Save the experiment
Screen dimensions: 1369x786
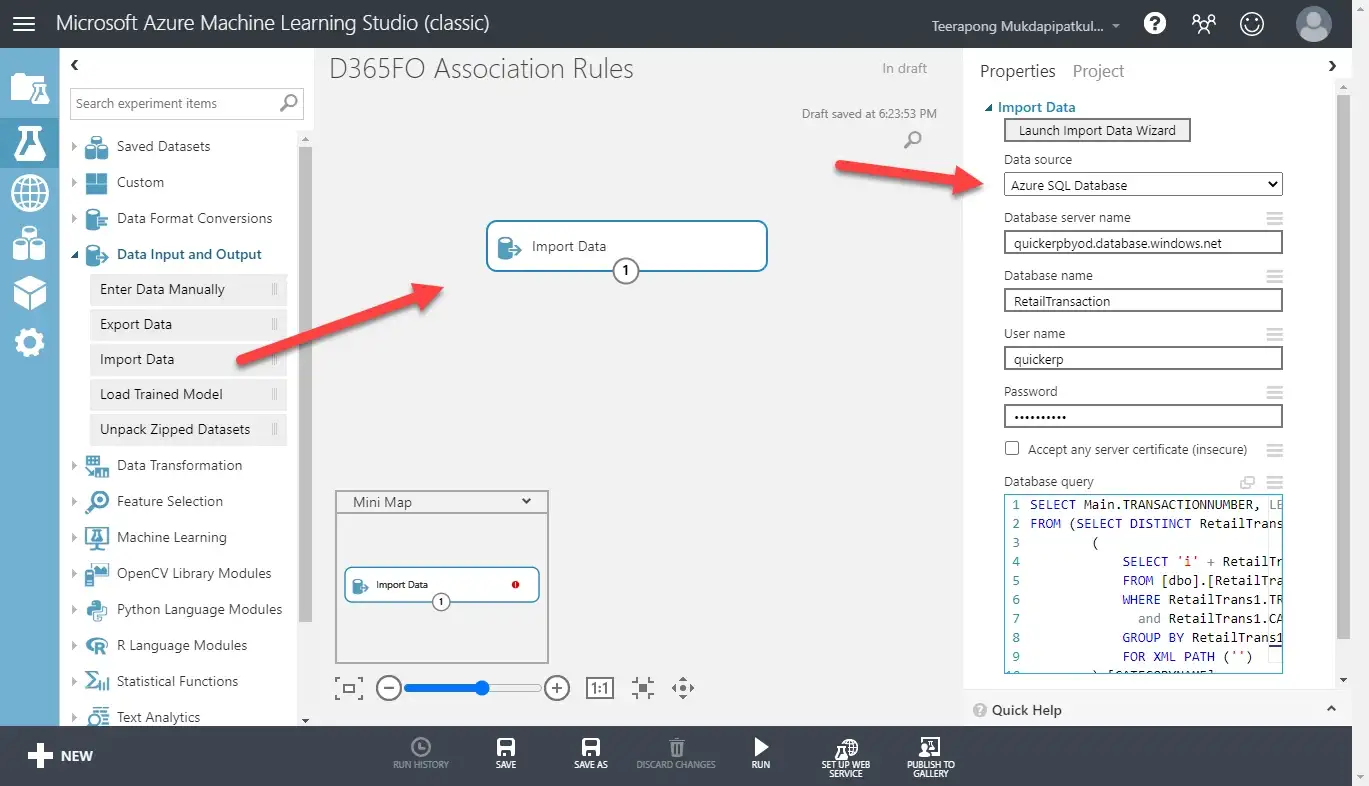tap(506, 754)
